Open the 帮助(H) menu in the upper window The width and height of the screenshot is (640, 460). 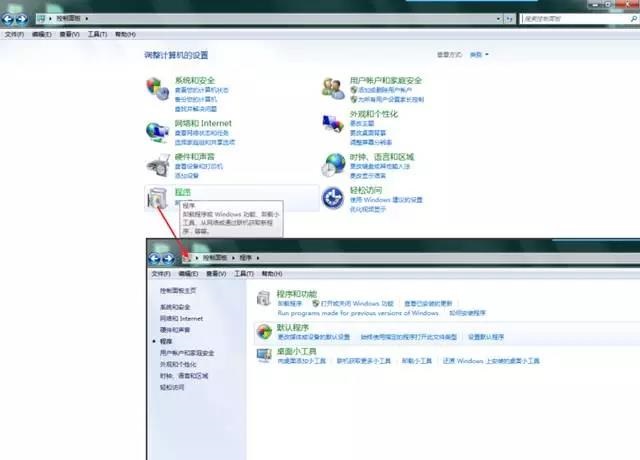click(125, 34)
